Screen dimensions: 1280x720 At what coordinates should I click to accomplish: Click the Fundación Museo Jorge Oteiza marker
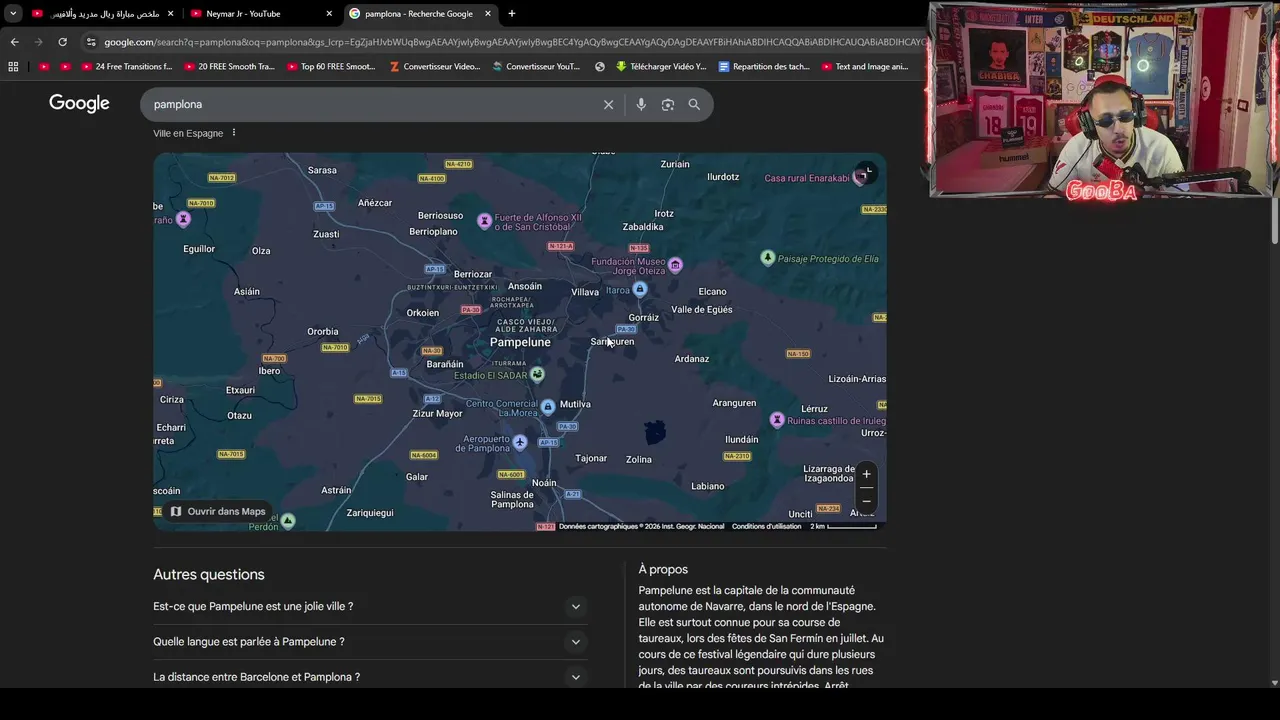click(x=675, y=264)
